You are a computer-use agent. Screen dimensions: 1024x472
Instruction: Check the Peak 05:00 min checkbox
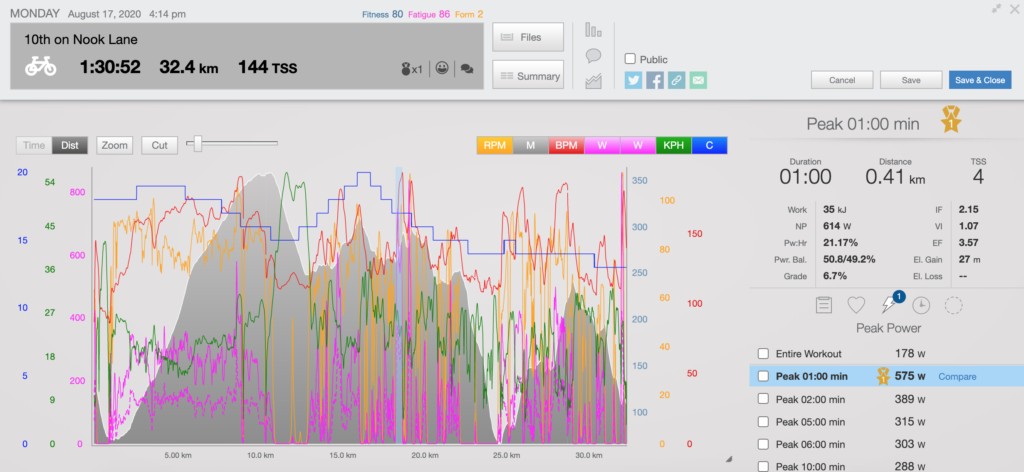pyautogui.click(x=763, y=422)
